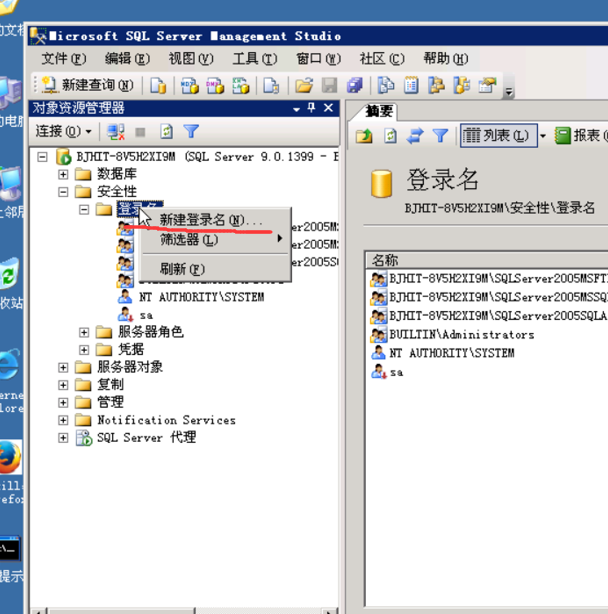
Task: Select SQLServer2005MSFT login in summary list
Action: click(x=498, y=279)
